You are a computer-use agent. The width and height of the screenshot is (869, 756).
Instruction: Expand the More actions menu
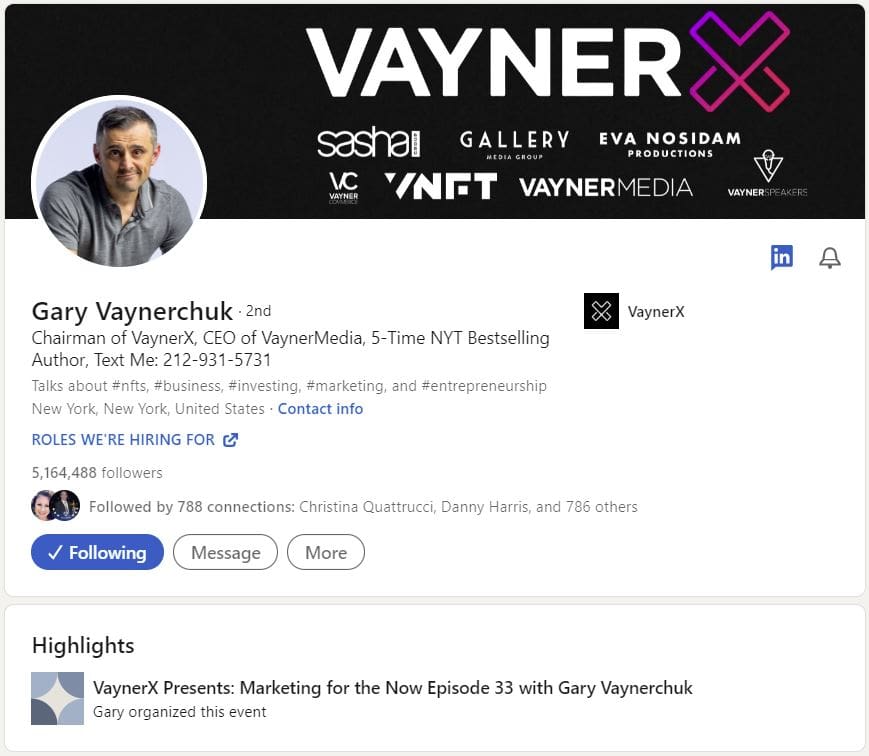(x=326, y=552)
